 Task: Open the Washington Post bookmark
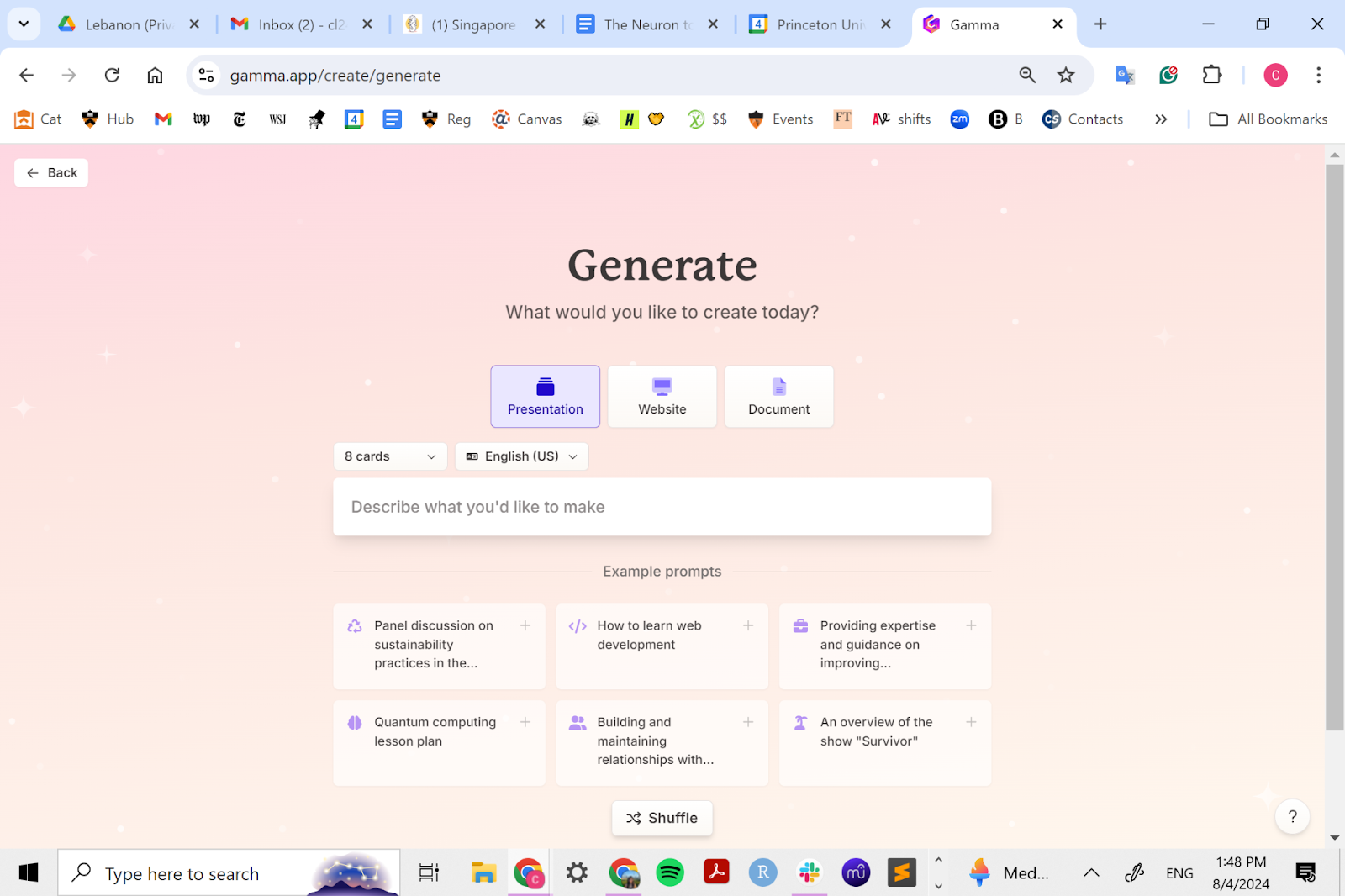(202, 119)
